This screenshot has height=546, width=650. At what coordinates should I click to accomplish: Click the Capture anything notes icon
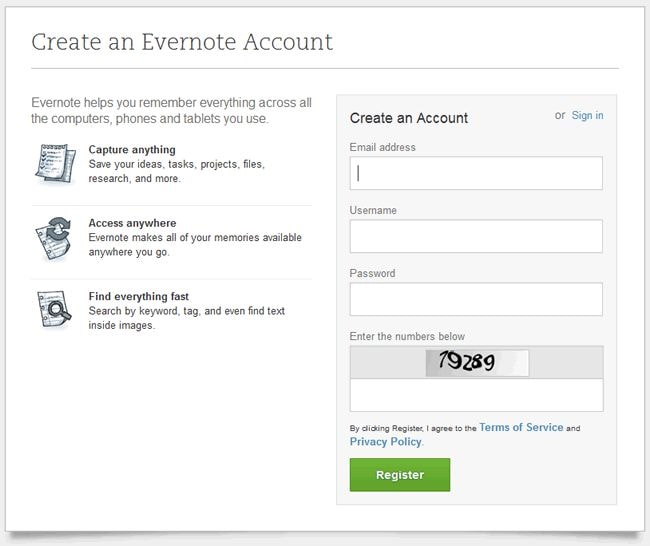[x=56, y=163]
